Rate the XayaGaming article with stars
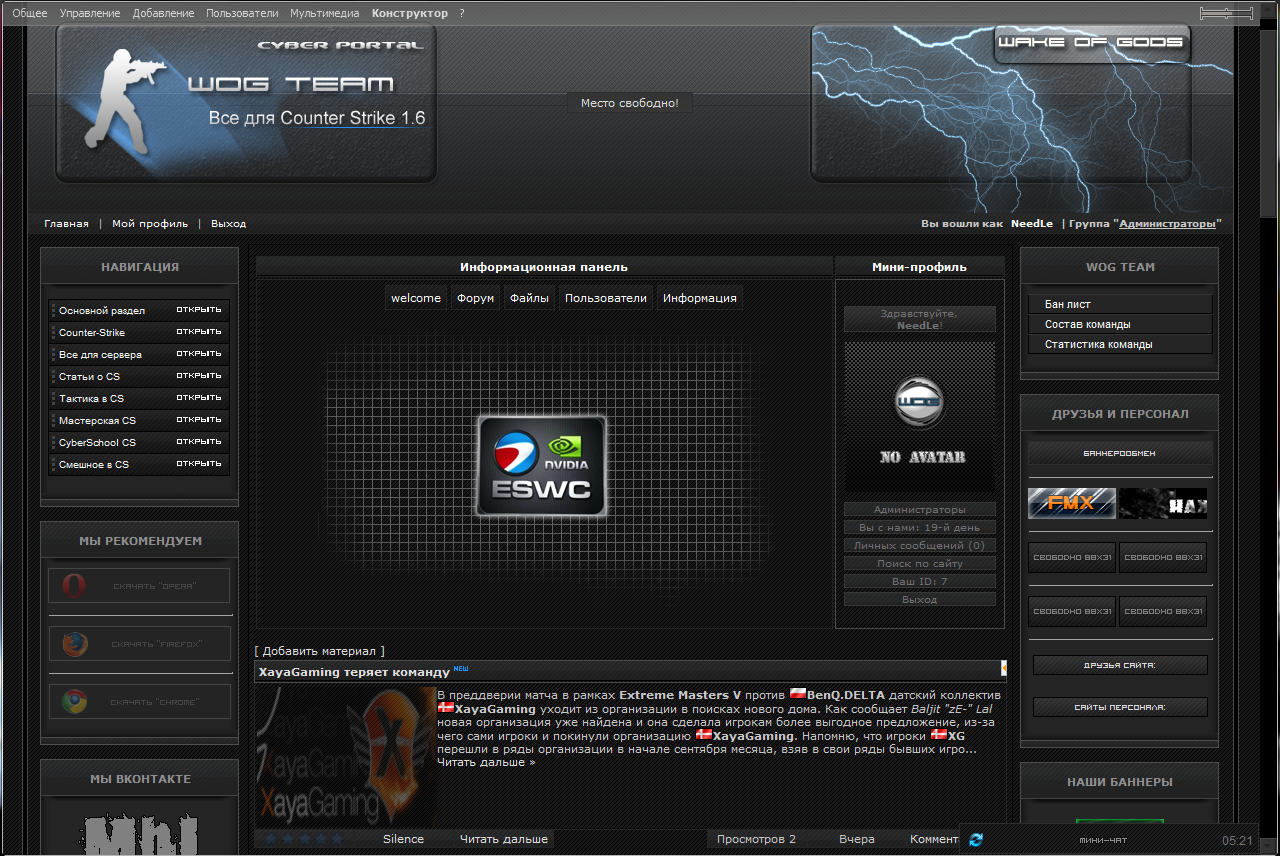 pyautogui.click(x=303, y=839)
